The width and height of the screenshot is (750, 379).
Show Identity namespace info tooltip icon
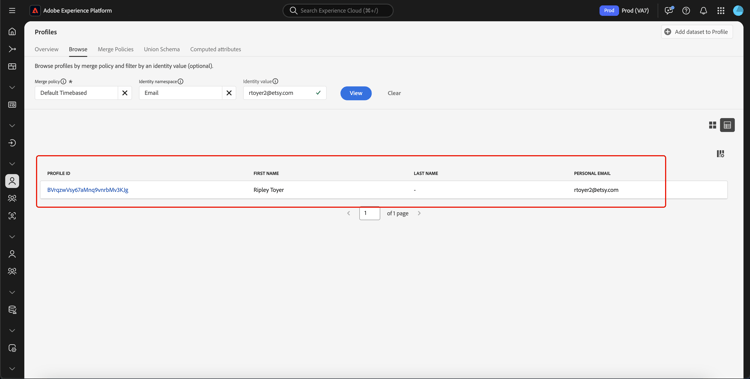coord(180,81)
